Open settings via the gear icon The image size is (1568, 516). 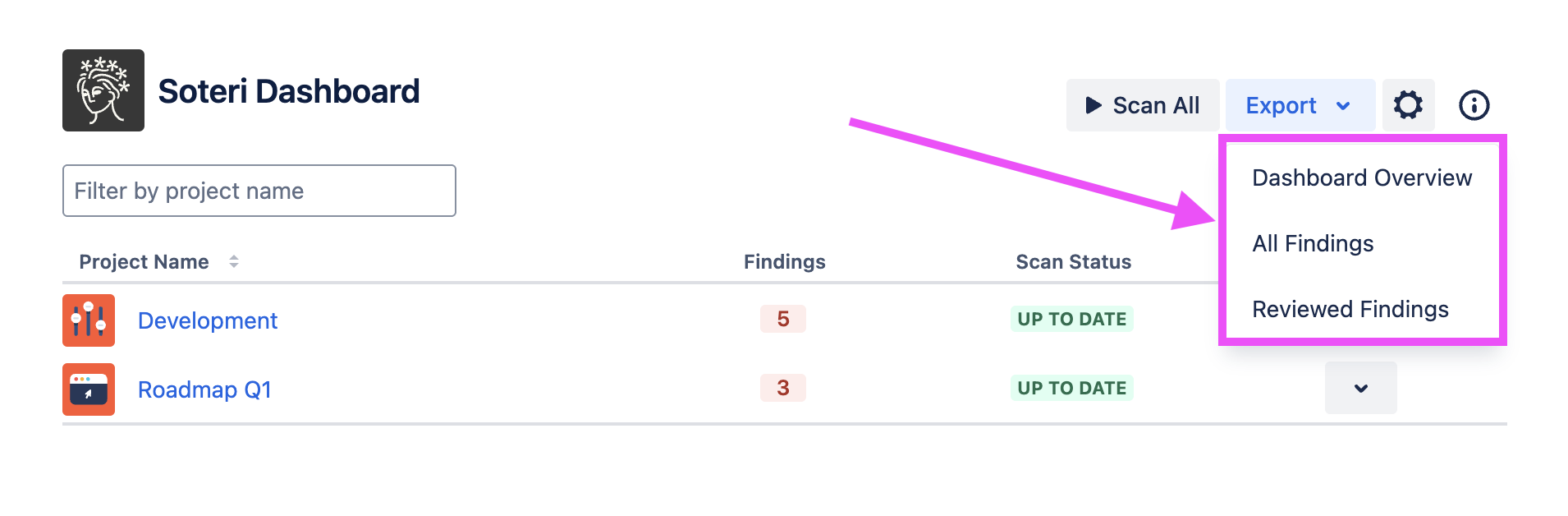point(1408,105)
